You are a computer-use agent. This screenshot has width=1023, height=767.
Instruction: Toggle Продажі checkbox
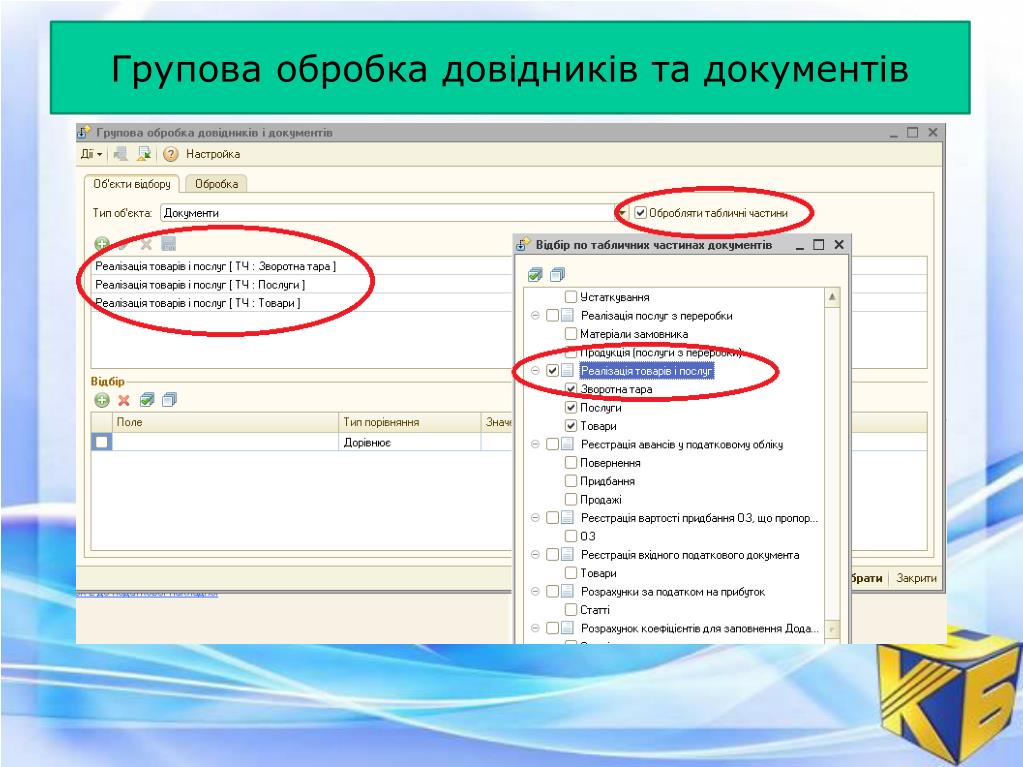571,500
